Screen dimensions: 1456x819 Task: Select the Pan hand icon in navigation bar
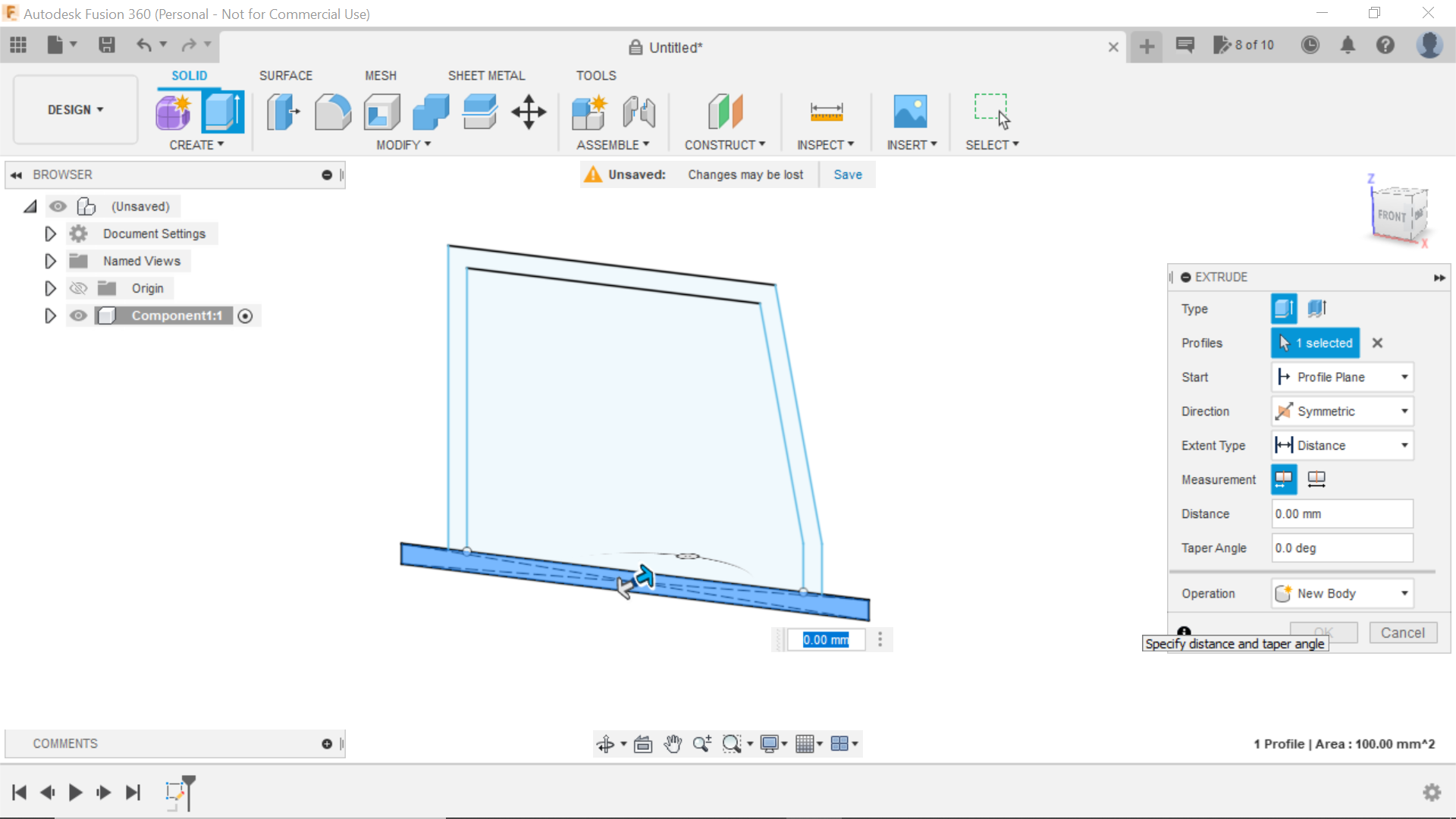click(x=673, y=743)
